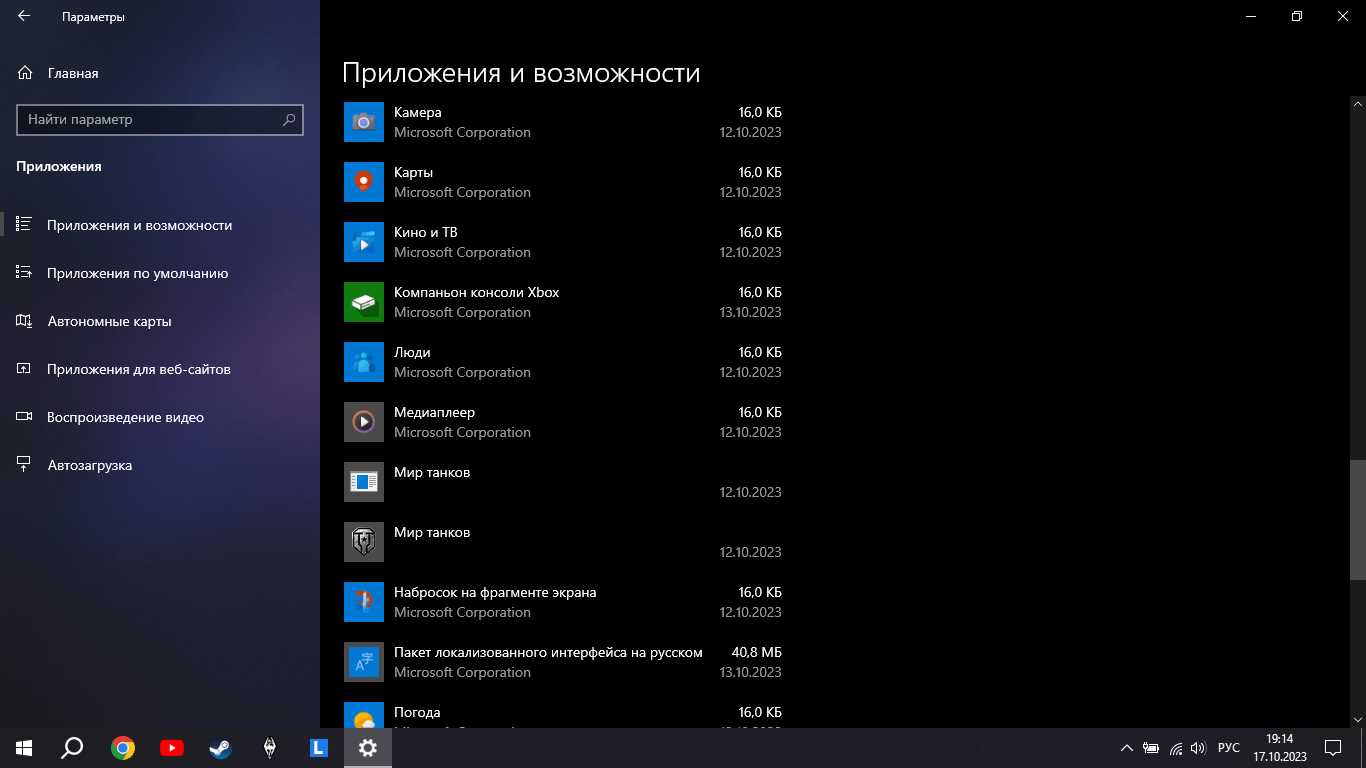
Task: Open the notification center icon
Action: 1333,747
